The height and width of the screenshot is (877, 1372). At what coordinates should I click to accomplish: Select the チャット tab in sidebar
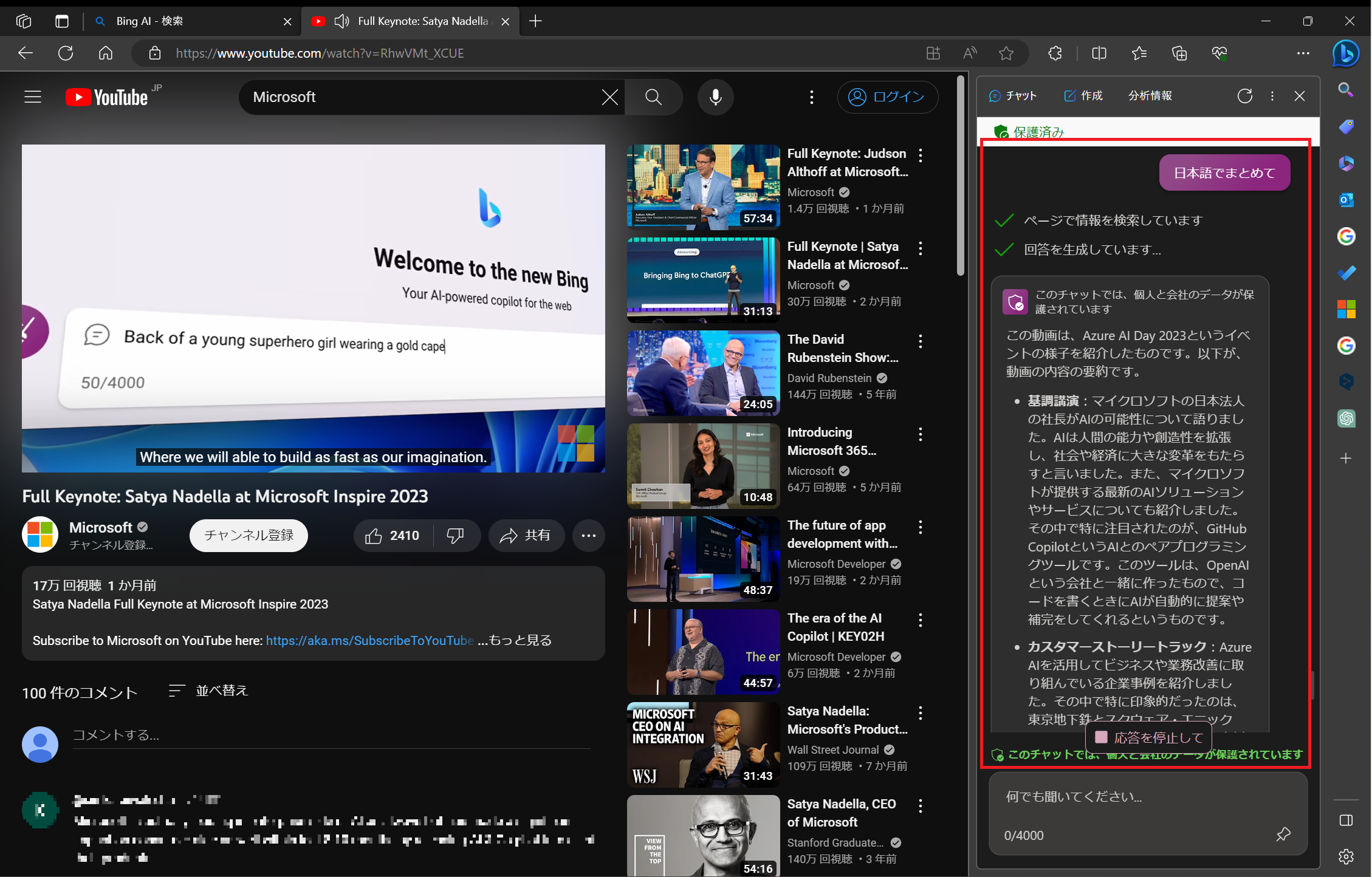pos(1013,96)
